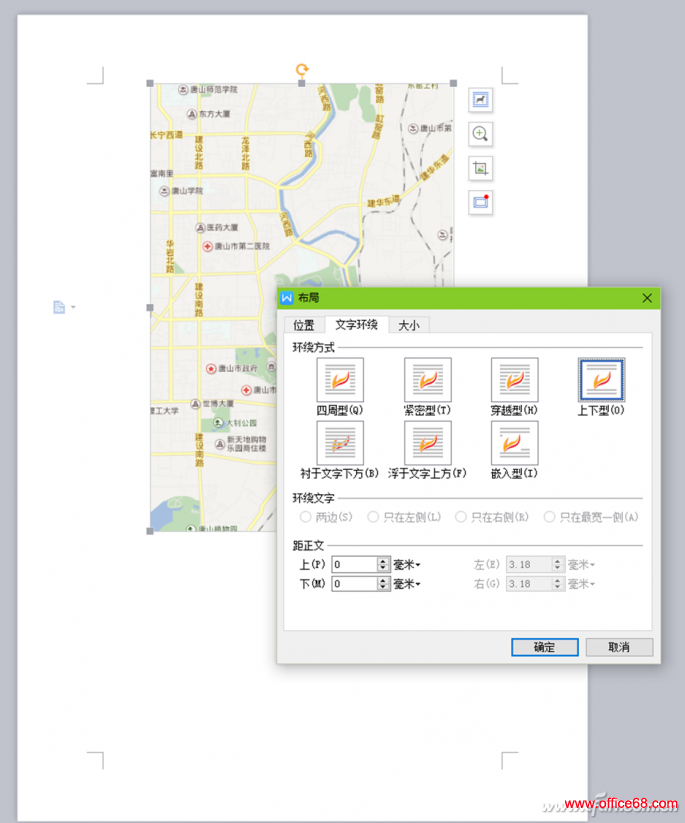Switch to the 位置 tab
The height and width of the screenshot is (823, 685).
coord(304,325)
